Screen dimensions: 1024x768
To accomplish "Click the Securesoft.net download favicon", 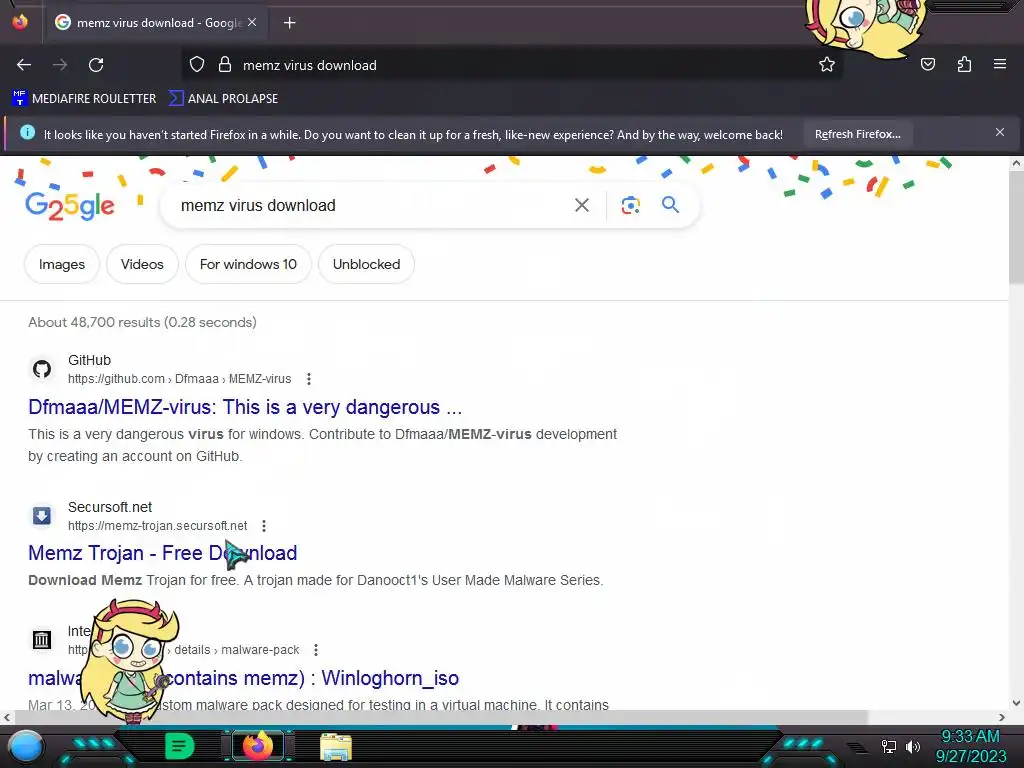I will (x=42, y=516).
